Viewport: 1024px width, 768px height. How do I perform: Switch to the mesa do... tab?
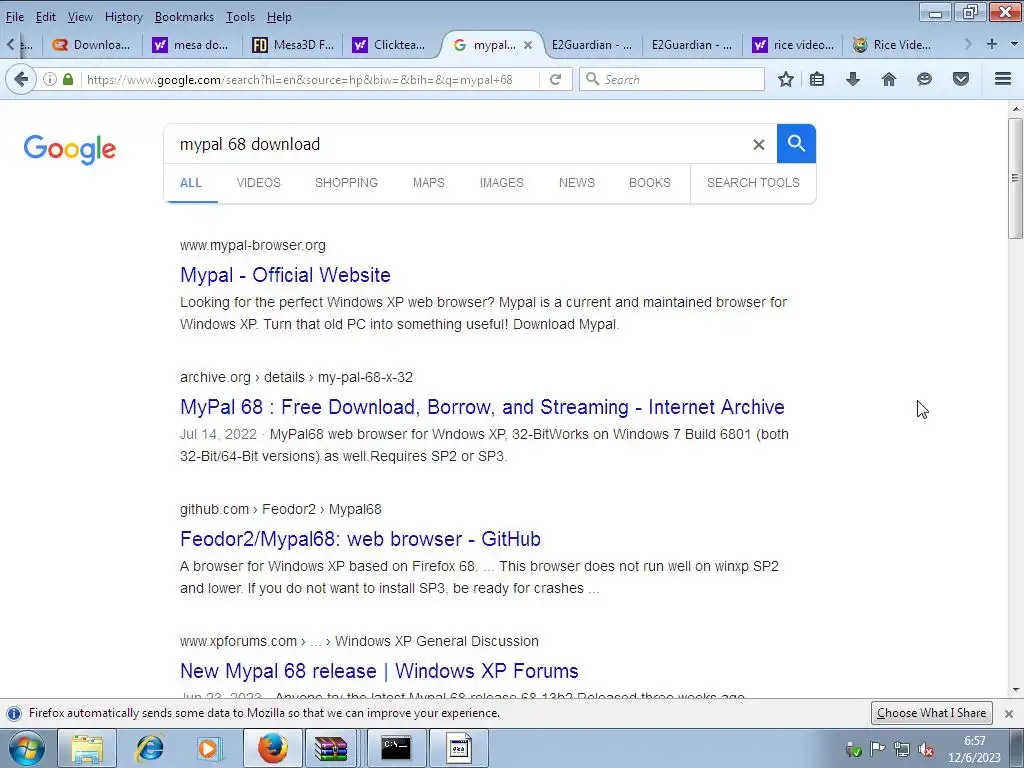191,45
